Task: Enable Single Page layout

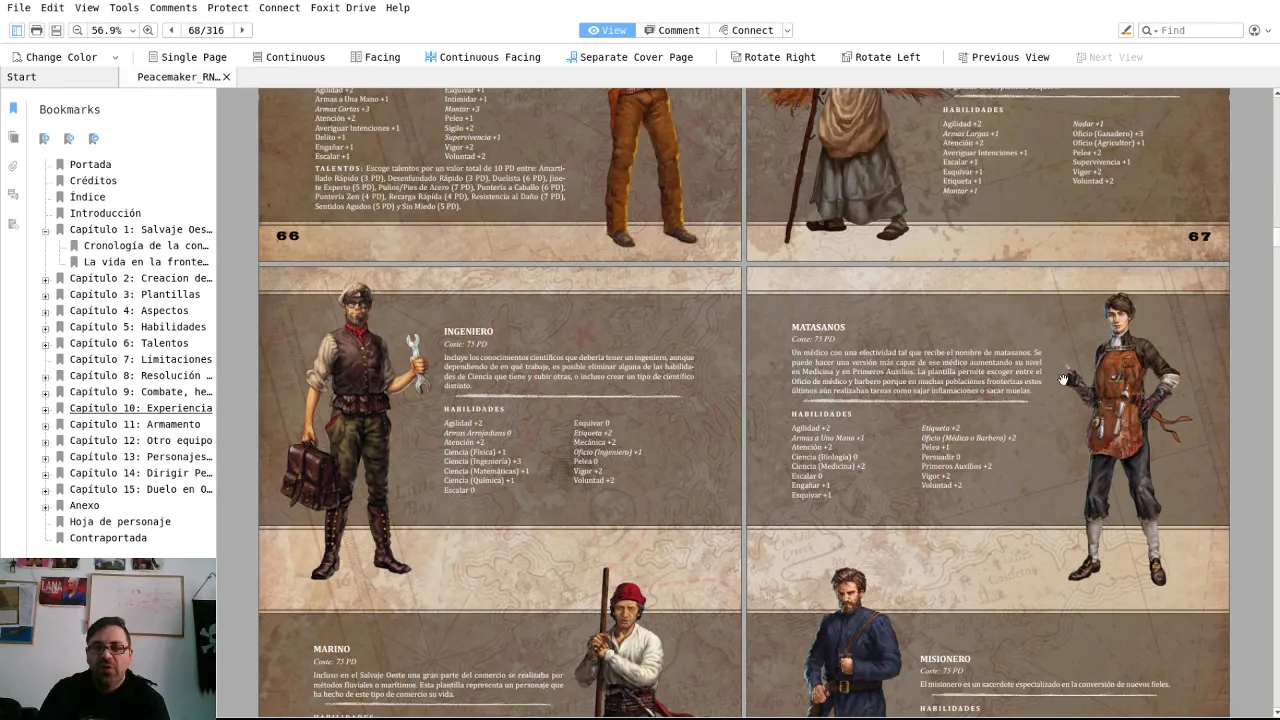Action: (x=187, y=57)
